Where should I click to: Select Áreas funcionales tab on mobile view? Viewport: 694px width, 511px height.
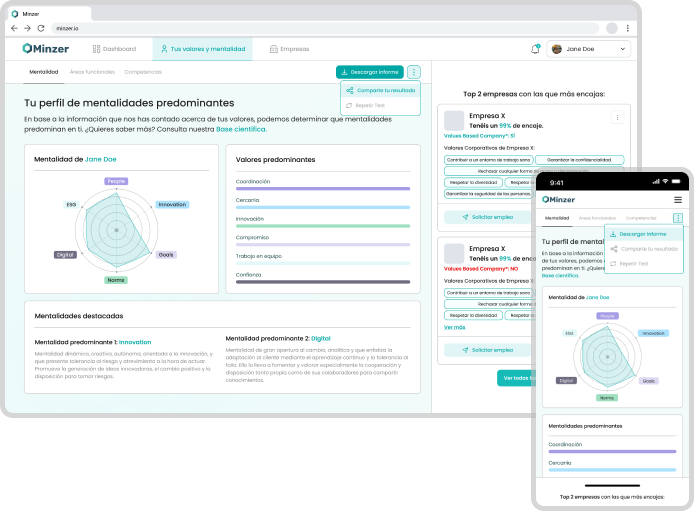598,218
